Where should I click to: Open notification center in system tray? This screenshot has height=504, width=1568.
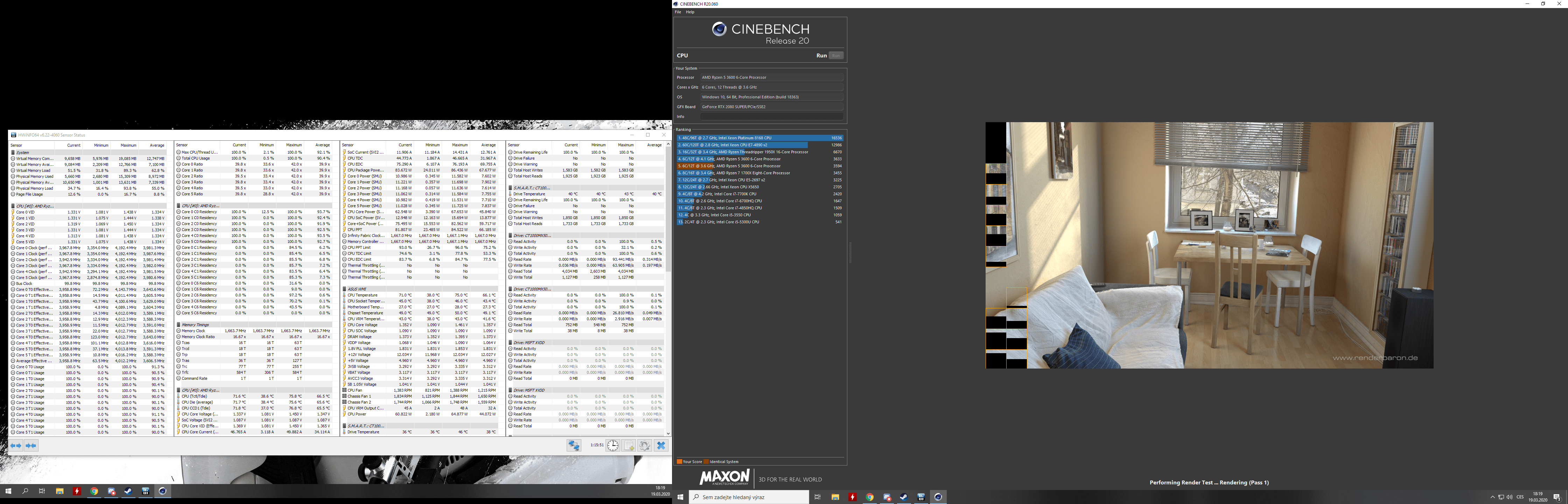point(1556,497)
